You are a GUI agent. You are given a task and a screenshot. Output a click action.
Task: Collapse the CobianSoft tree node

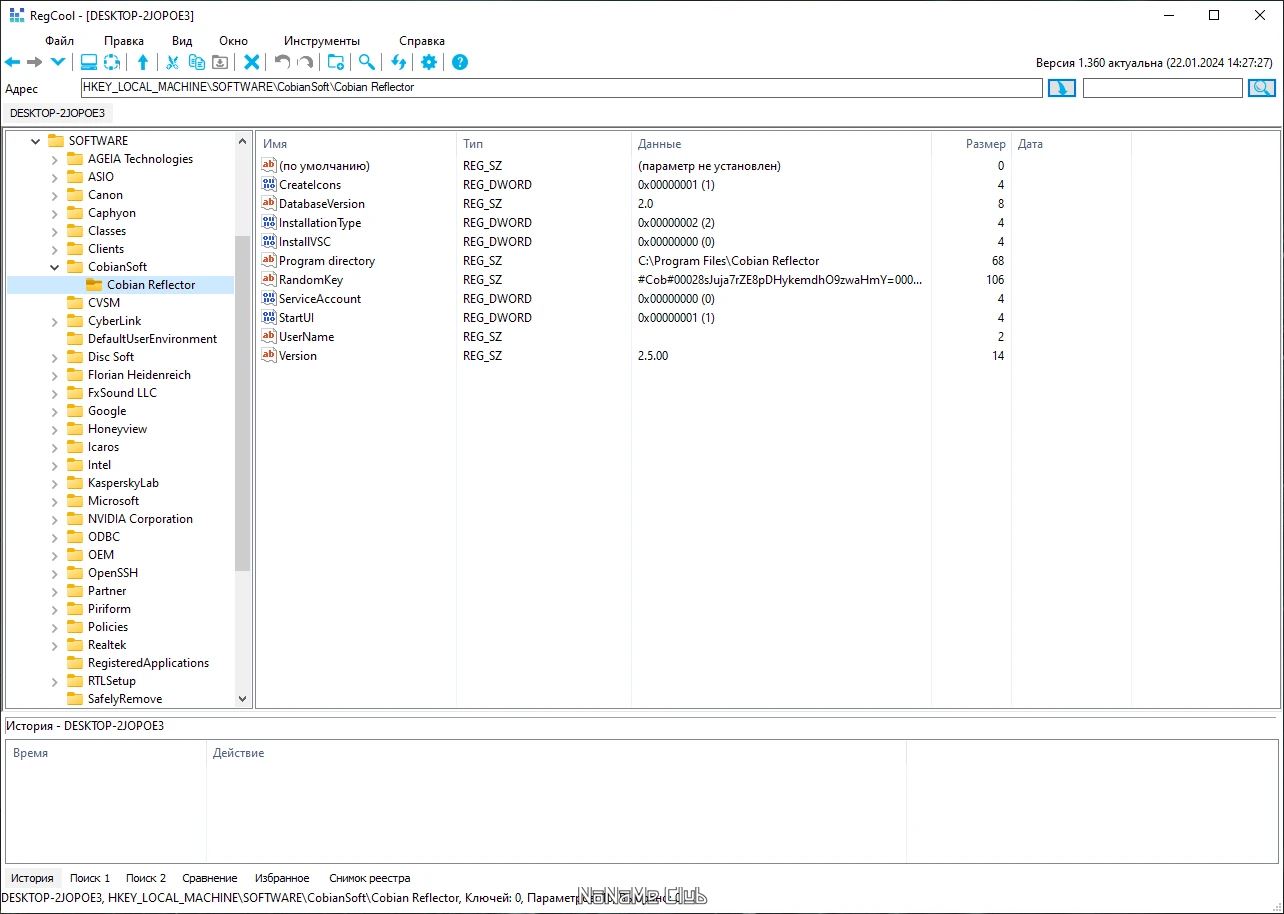coord(55,267)
